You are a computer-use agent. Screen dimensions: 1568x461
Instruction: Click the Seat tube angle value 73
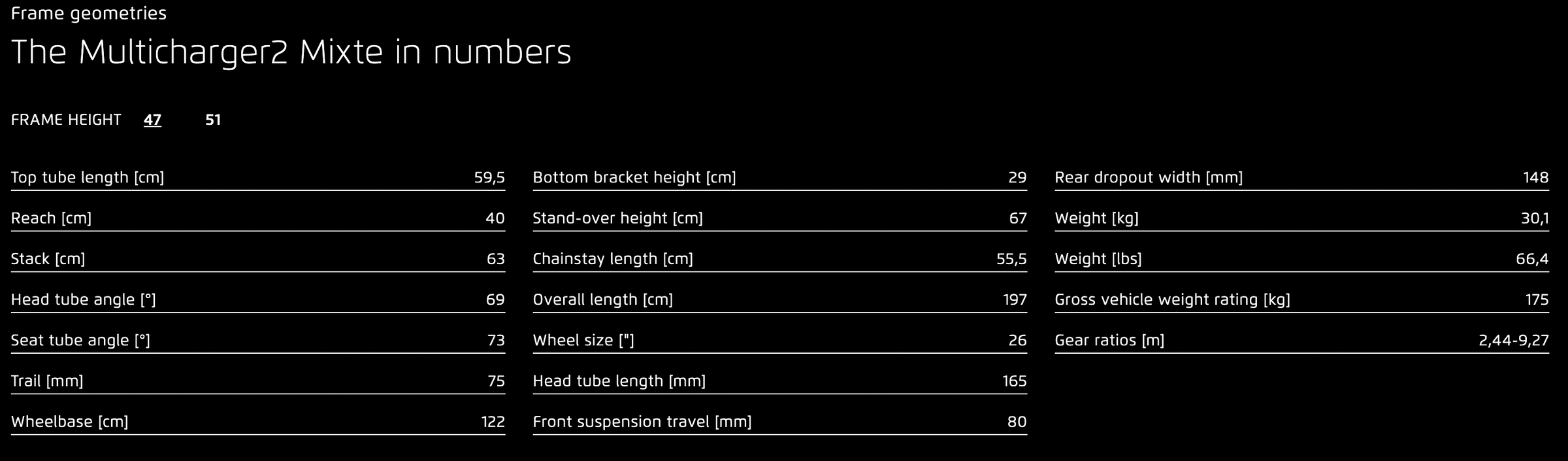click(496, 340)
